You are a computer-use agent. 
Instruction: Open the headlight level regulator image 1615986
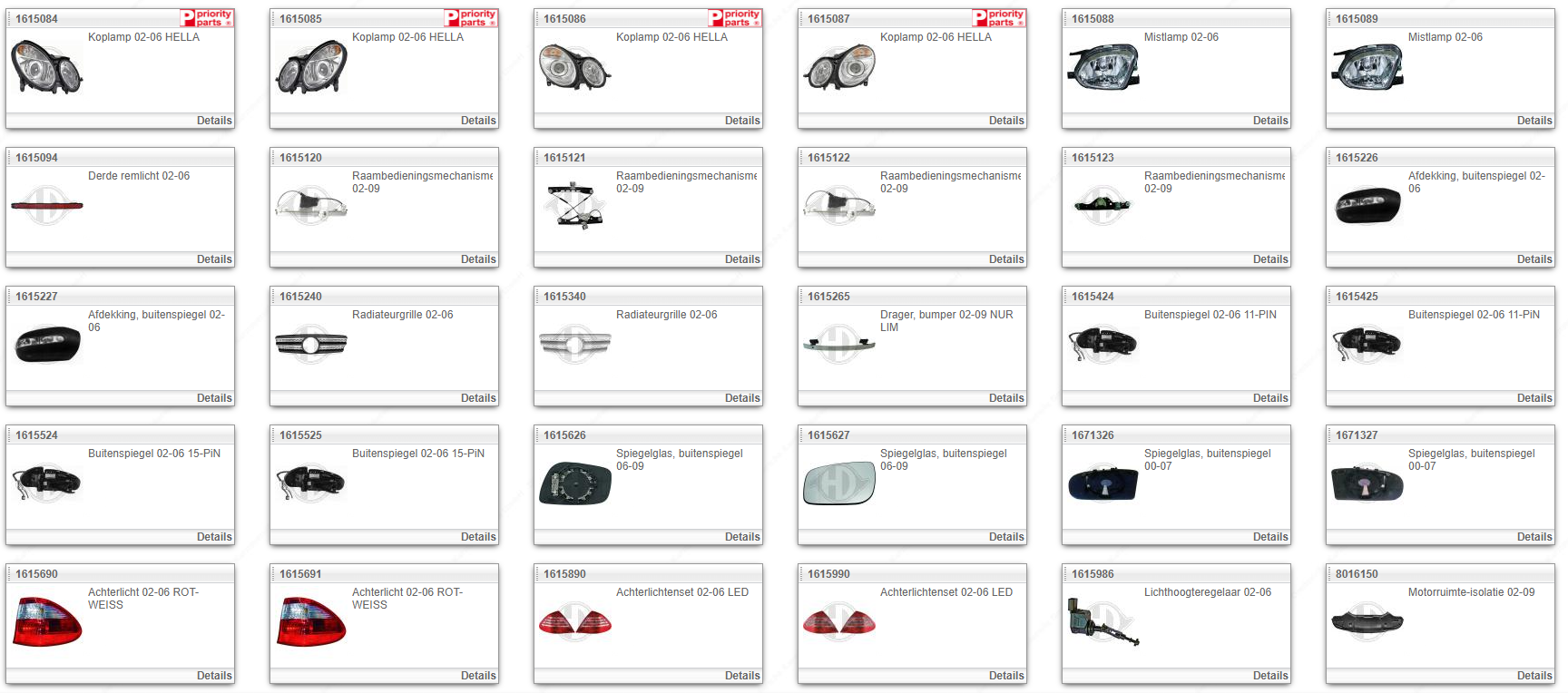tap(1103, 621)
